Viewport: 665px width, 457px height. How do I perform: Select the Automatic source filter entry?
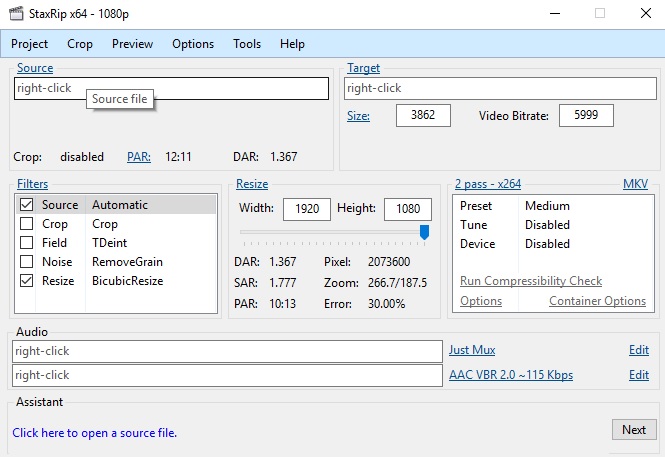tap(120, 205)
